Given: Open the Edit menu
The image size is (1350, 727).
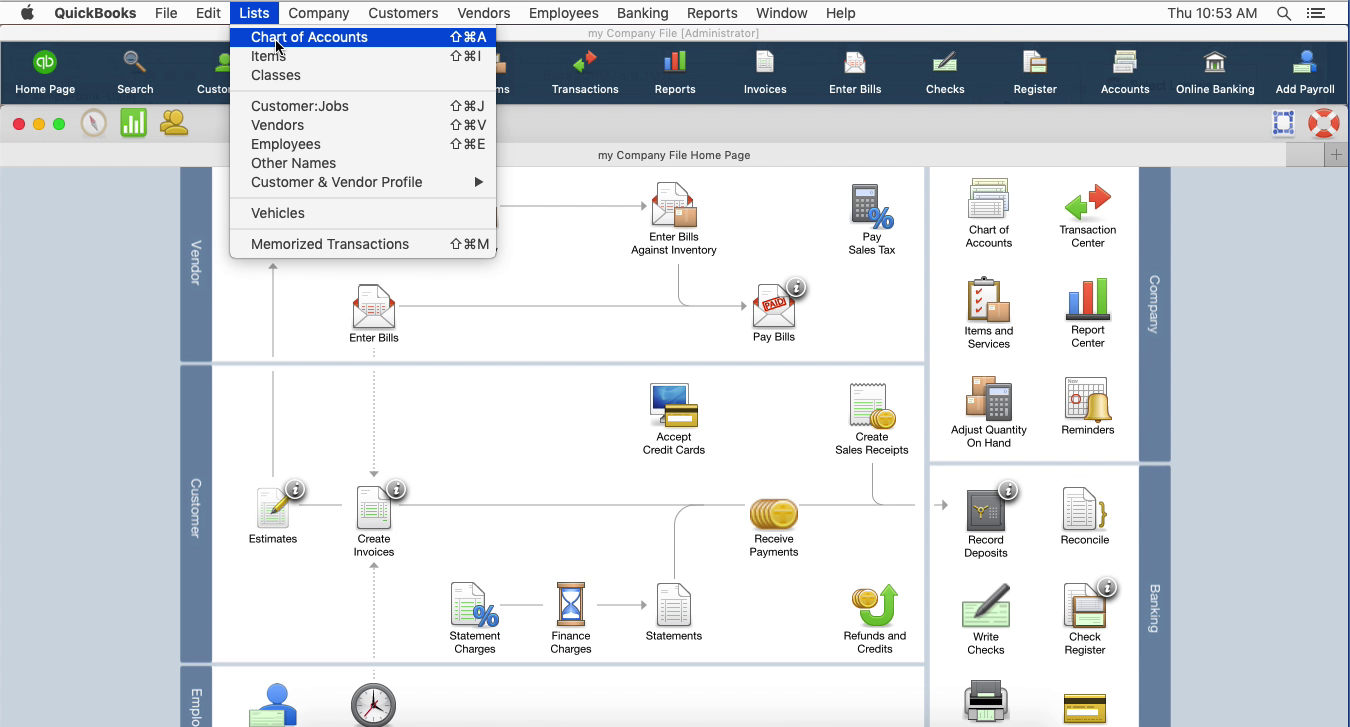Looking at the screenshot, I should coord(208,13).
